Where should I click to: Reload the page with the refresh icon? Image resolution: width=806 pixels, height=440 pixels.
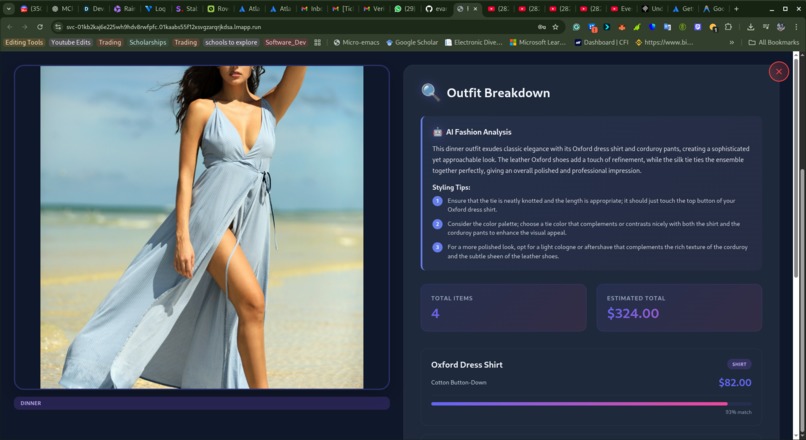point(40,27)
